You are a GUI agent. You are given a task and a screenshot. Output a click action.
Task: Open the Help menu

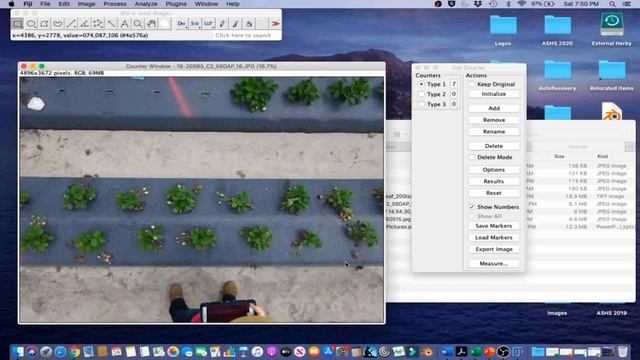tap(233, 4)
